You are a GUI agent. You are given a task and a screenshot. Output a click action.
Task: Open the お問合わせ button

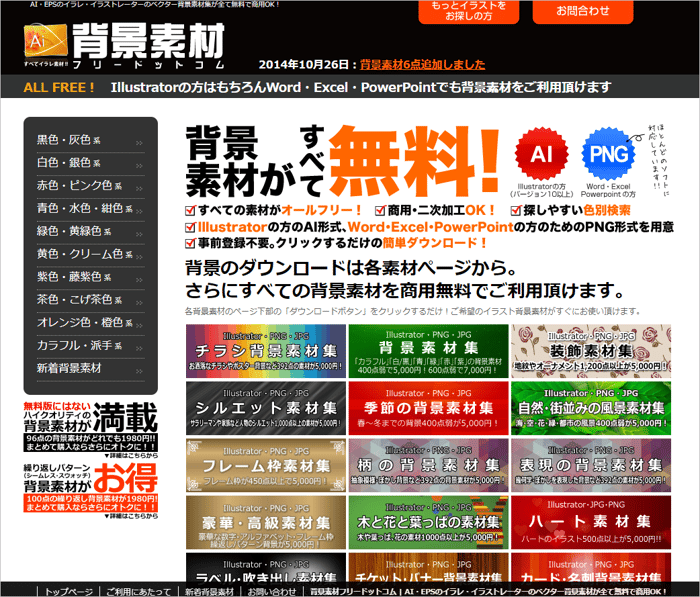tap(583, 12)
